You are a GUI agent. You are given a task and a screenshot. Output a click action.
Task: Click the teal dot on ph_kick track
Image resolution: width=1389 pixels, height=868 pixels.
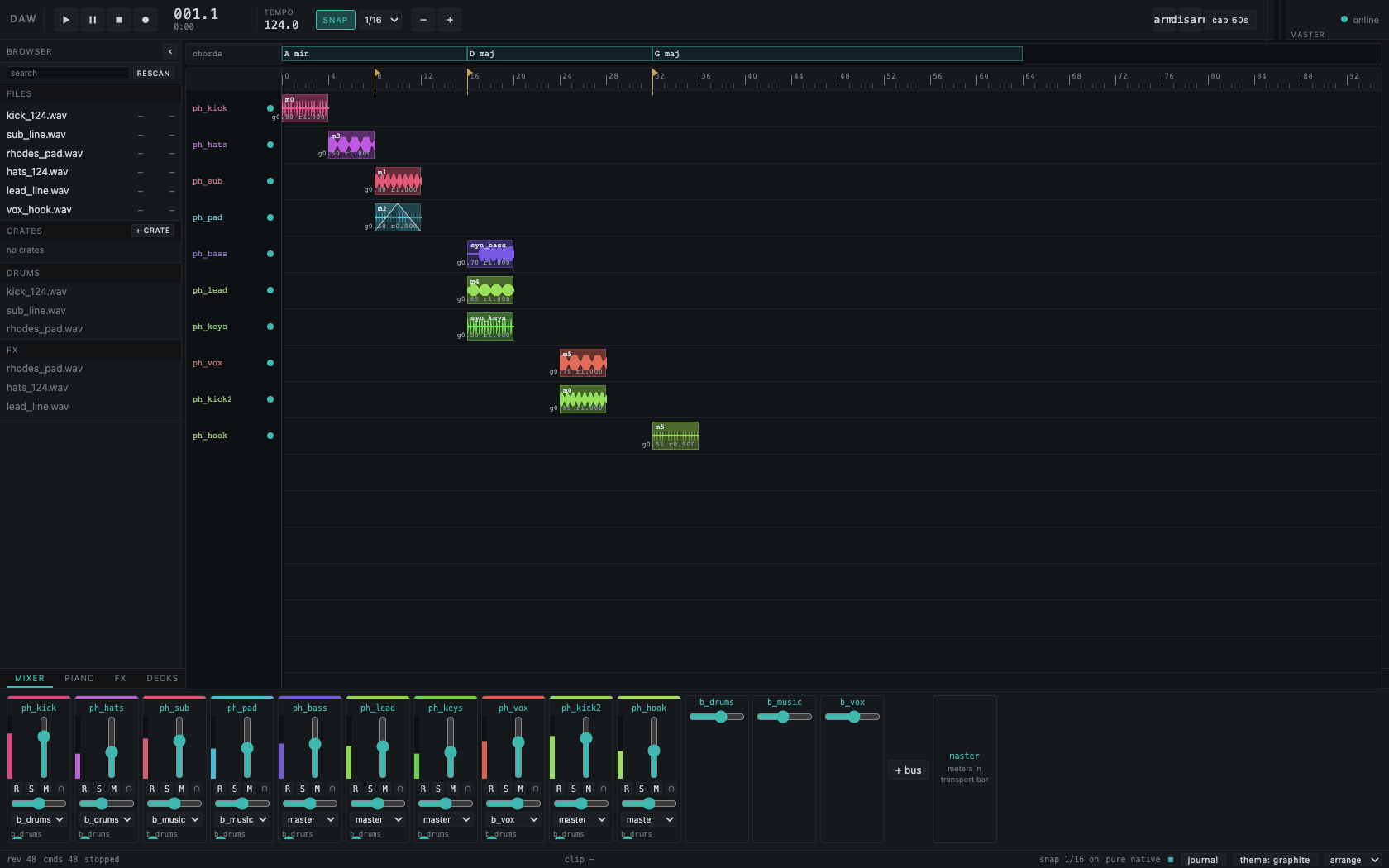(270, 108)
